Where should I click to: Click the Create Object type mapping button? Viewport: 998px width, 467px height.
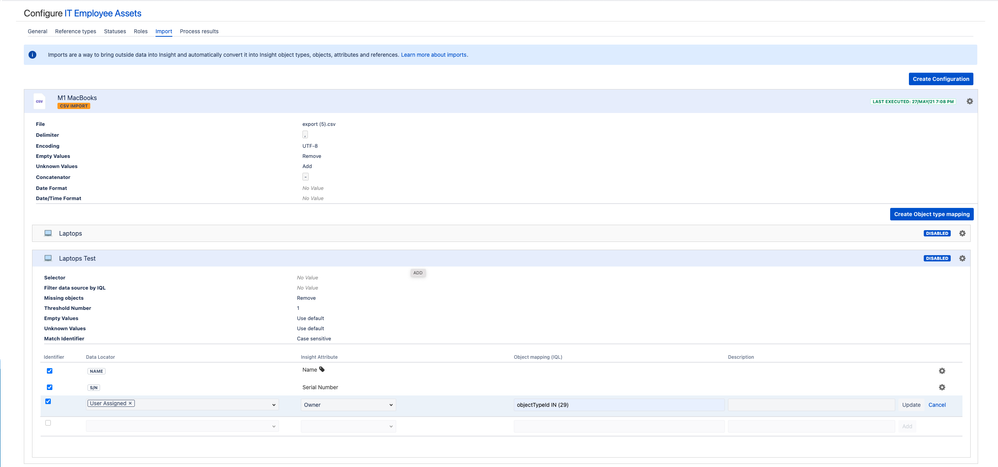pyautogui.click(x=931, y=214)
